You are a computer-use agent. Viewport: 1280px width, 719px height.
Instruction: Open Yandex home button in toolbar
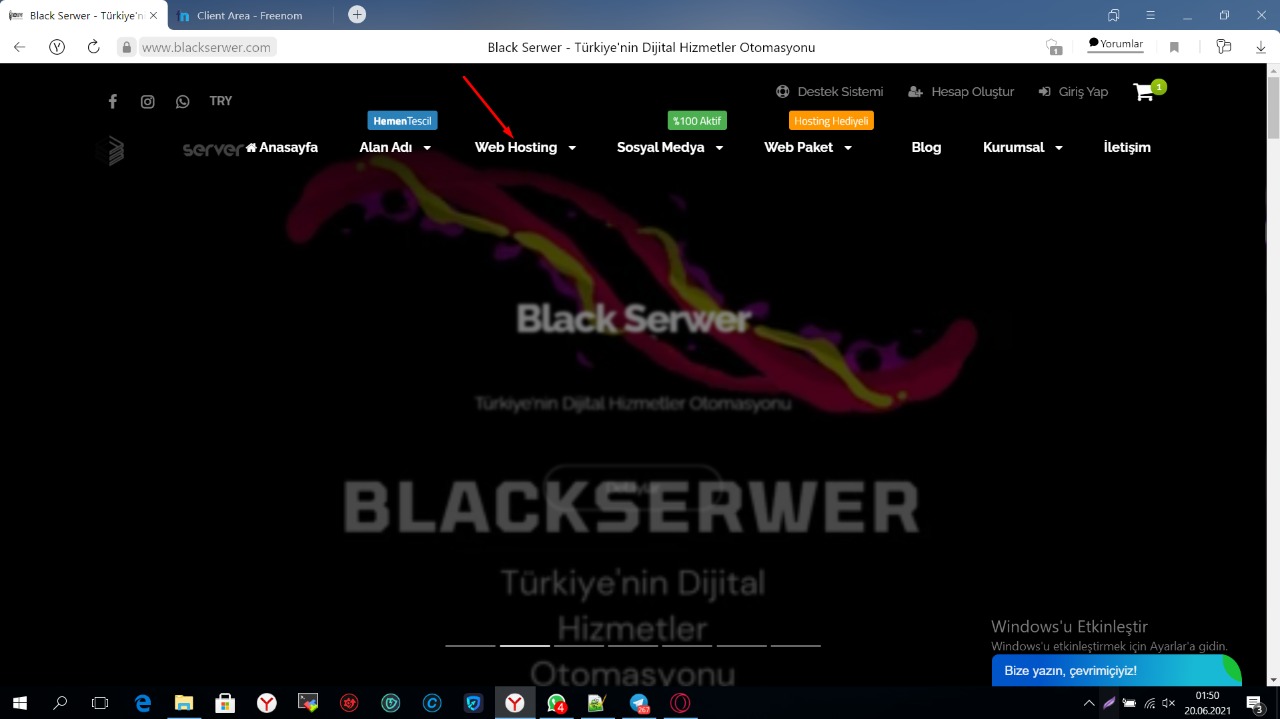57,47
